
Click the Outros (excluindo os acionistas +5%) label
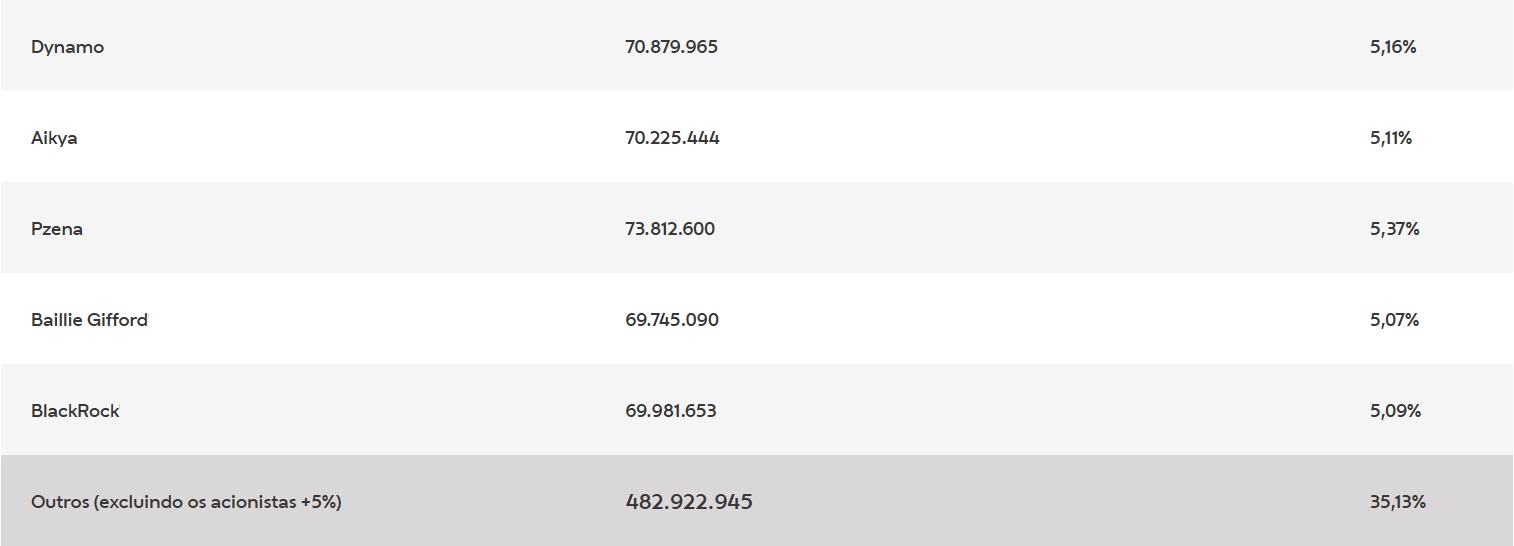186,502
